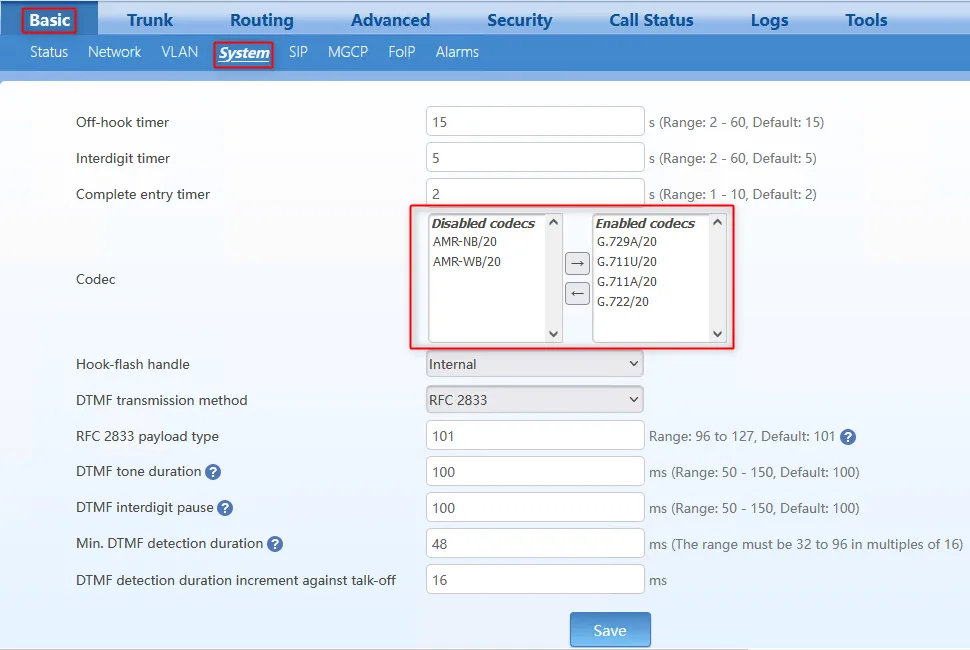Click Enabled codecs list scroll-down arrow
The width and height of the screenshot is (970, 650).
718,334
